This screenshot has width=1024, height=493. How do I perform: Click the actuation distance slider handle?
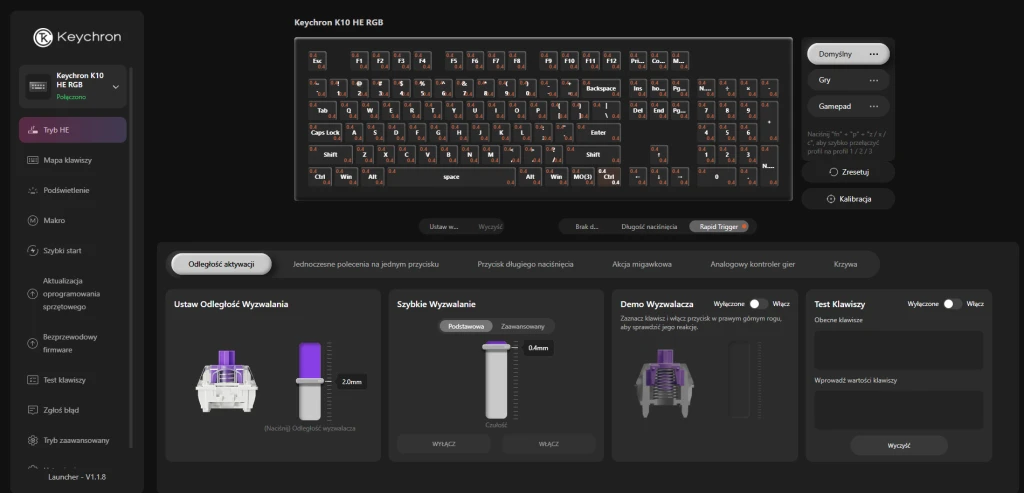coord(309,381)
